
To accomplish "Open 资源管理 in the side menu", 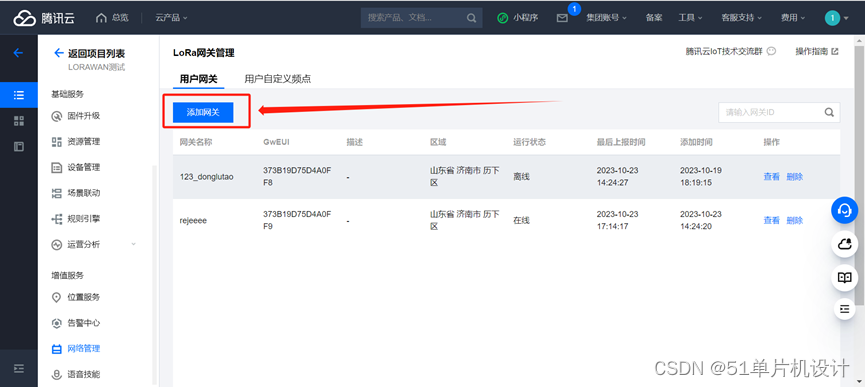I will 84,142.
